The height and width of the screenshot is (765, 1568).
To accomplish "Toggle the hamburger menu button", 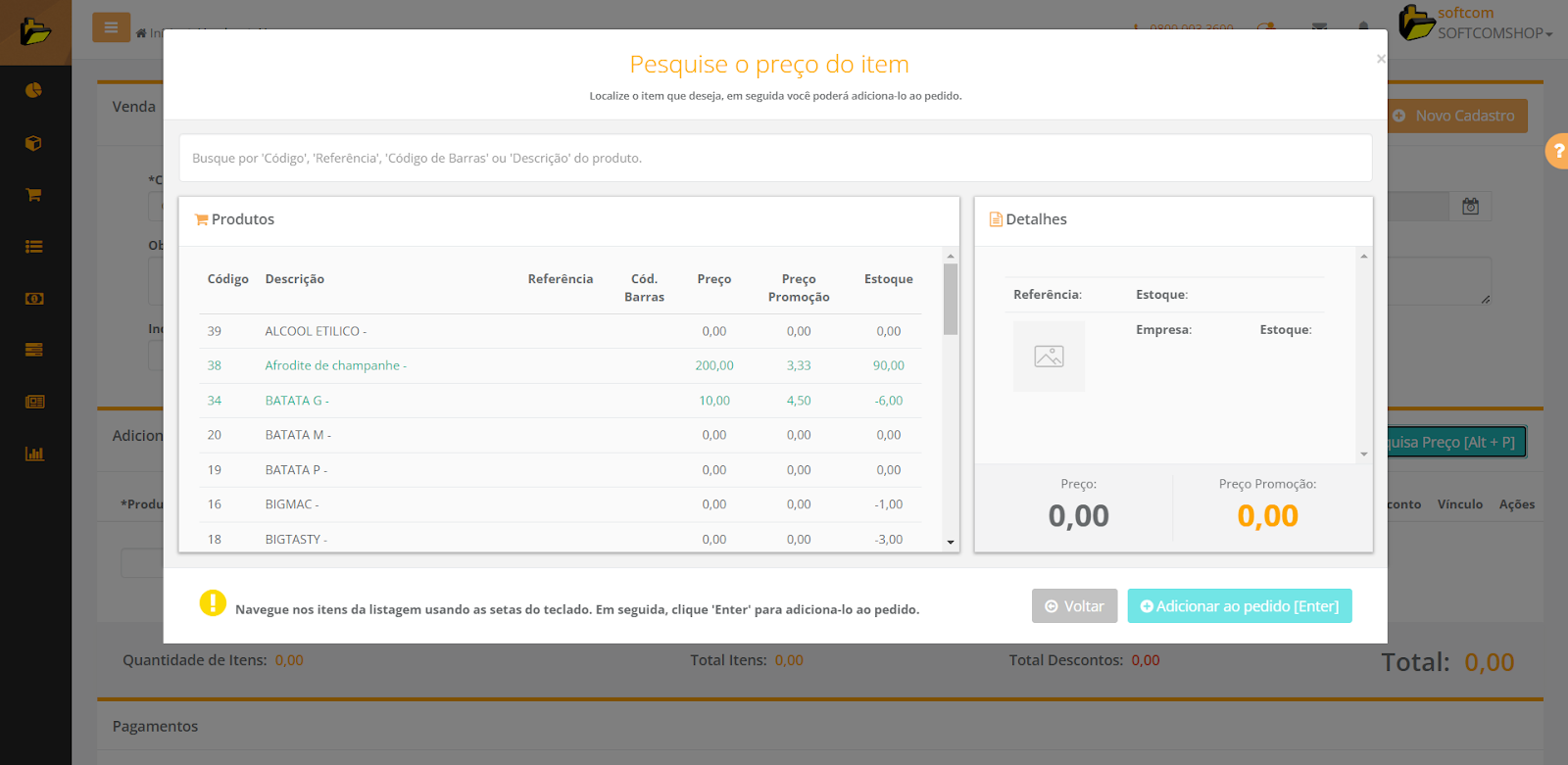I will (111, 27).
